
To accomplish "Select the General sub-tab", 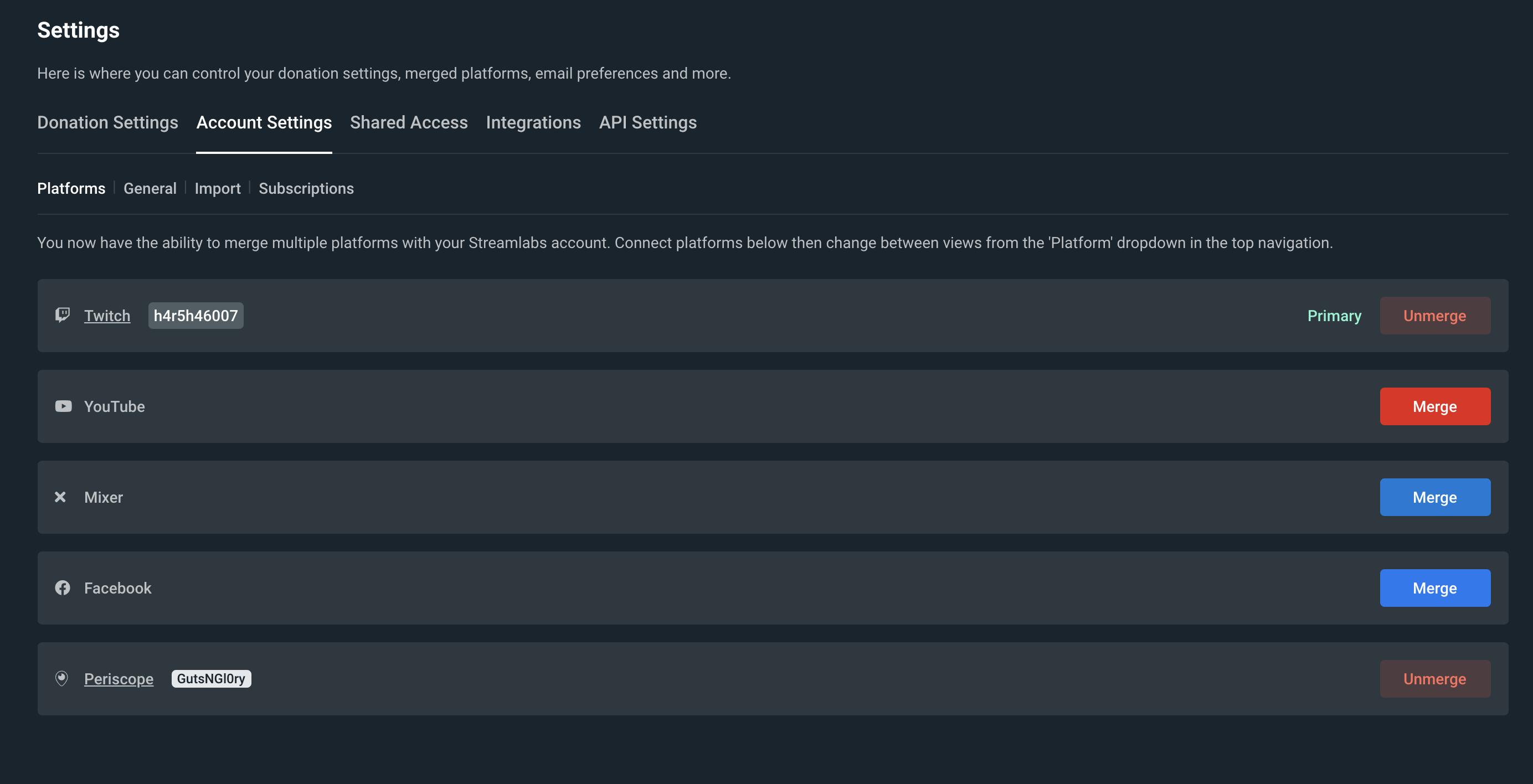I will point(150,189).
